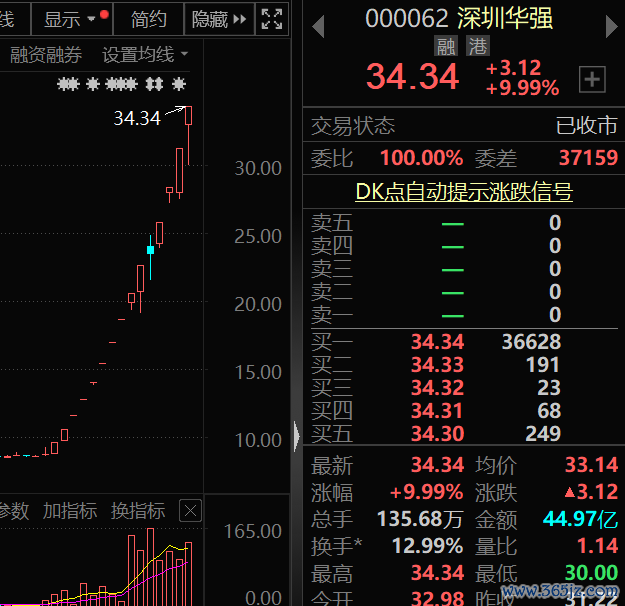Click 金额 value 44.97亿
Screen dimensions: 625x606
coord(580,519)
